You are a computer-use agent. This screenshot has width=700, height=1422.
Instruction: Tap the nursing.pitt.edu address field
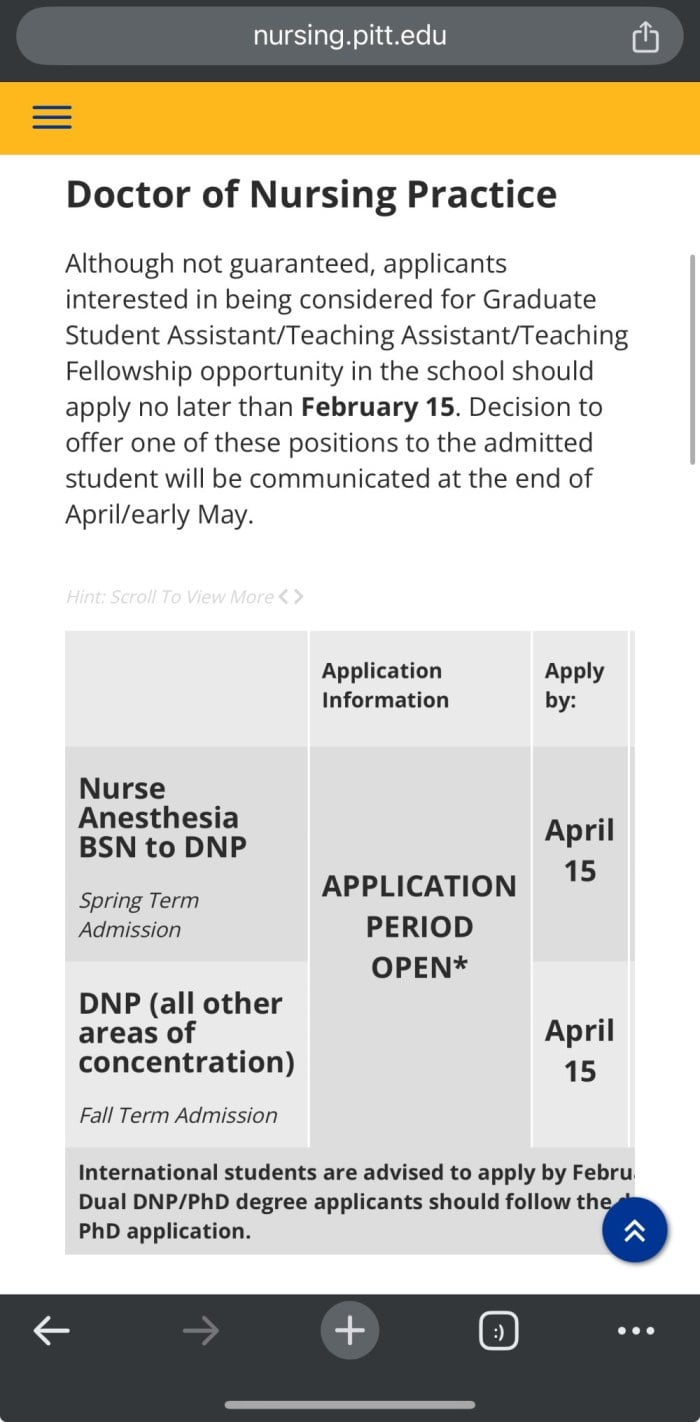point(350,37)
